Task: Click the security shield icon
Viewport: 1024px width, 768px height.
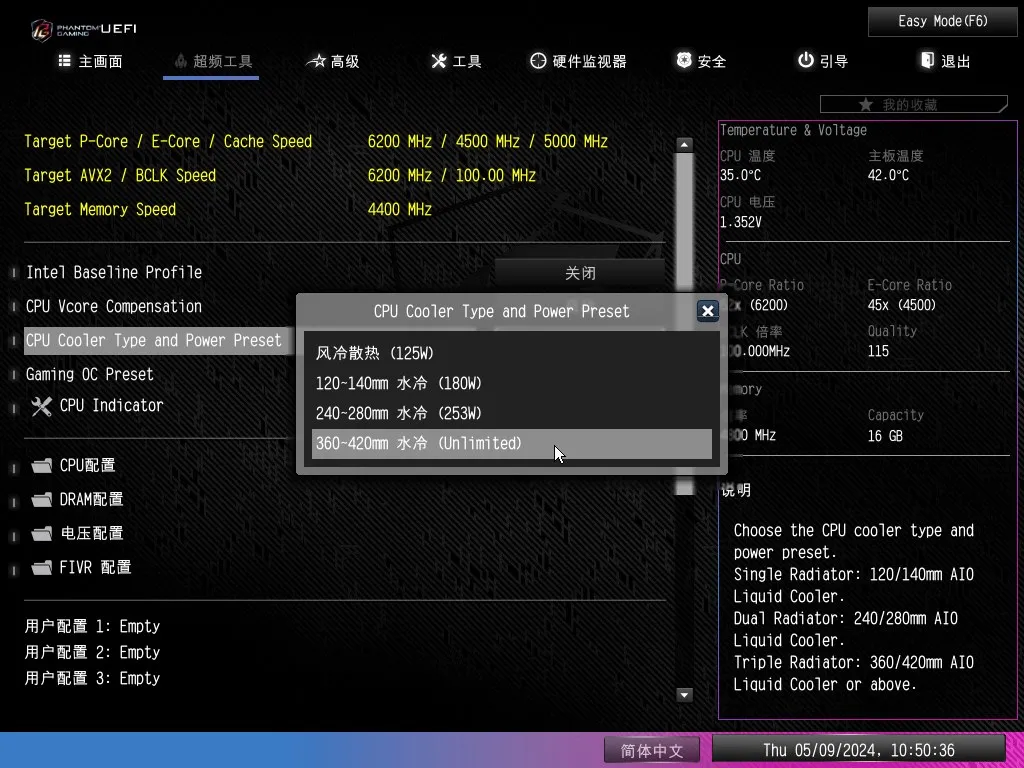Action: tap(684, 60)
